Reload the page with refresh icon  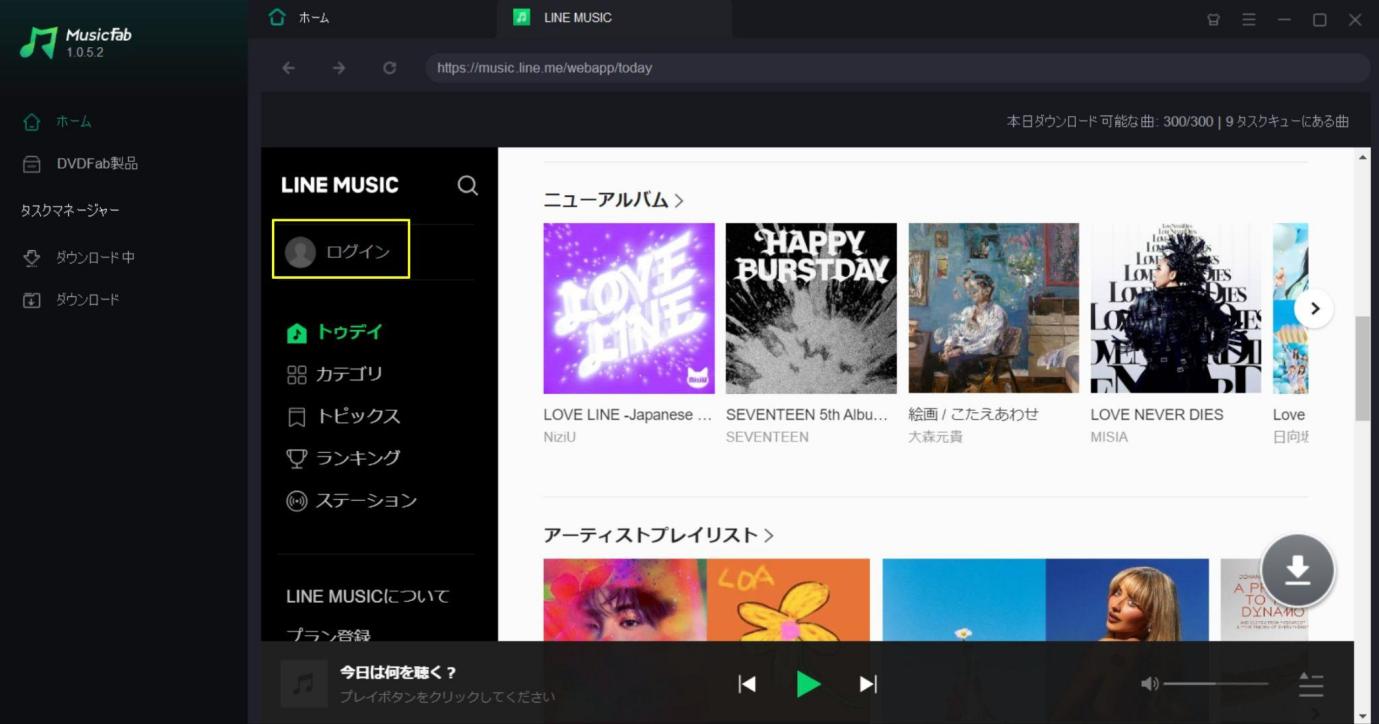coord(389,68)
